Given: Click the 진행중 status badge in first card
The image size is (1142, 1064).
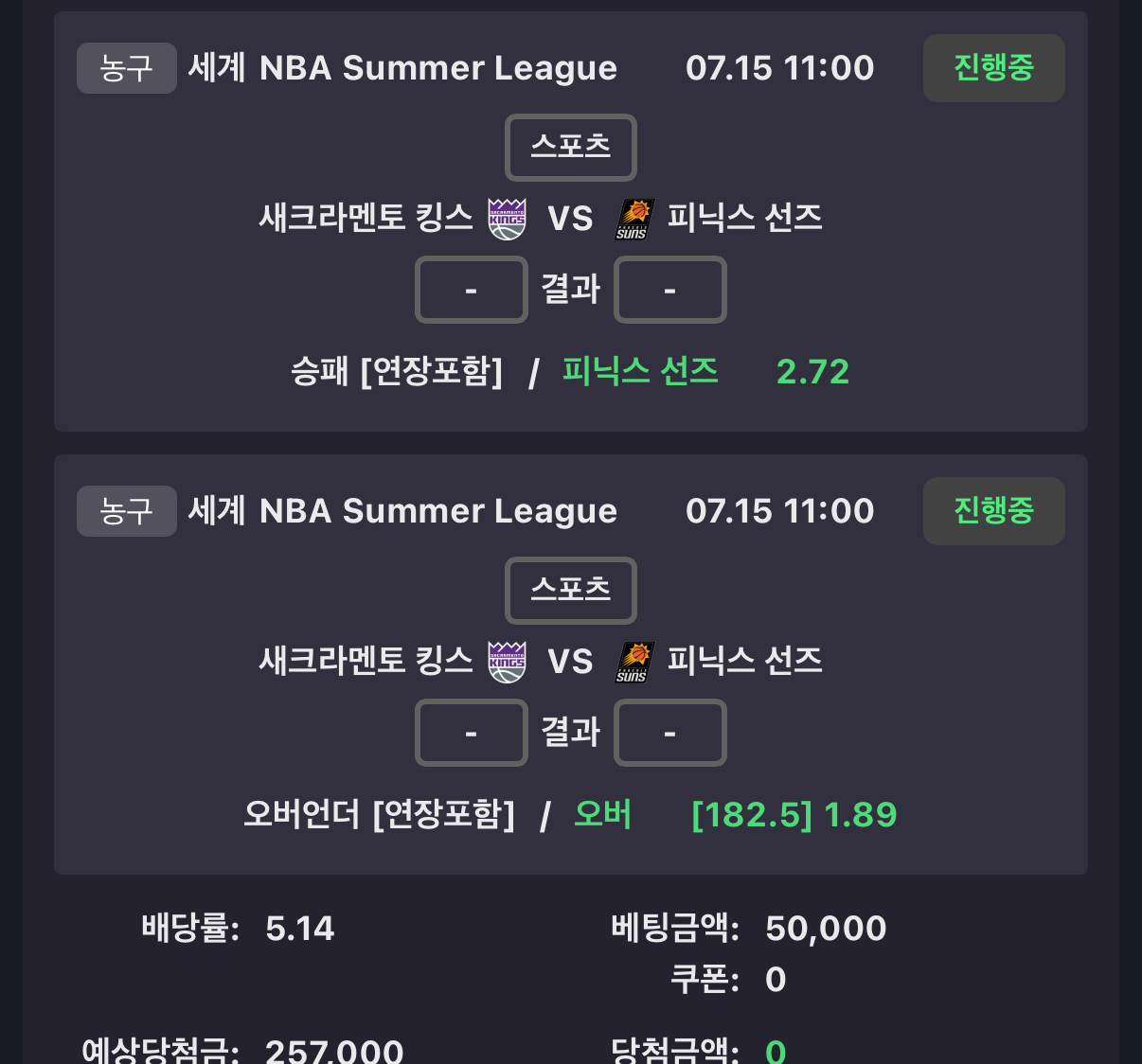Looking at the screenshot, I should [x=994, y=68].
